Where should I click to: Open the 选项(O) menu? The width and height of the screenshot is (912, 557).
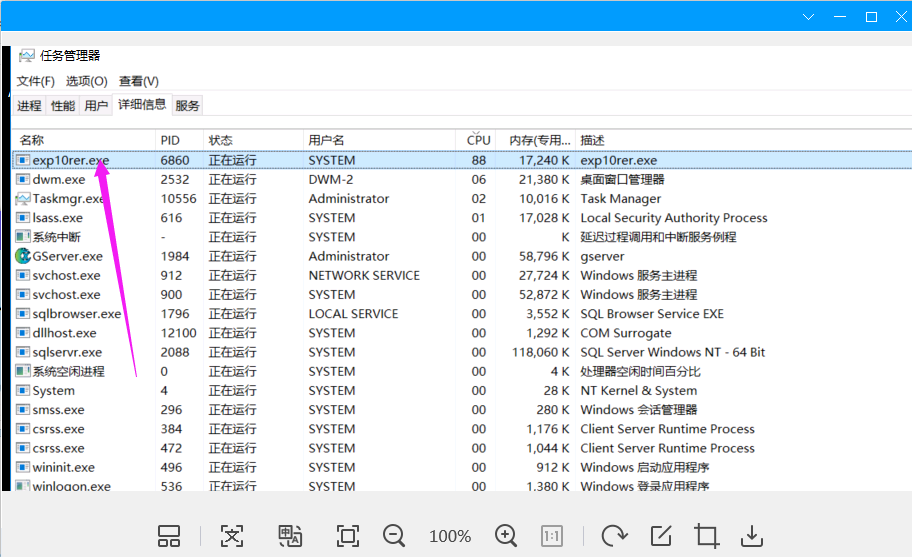(87, 81)
